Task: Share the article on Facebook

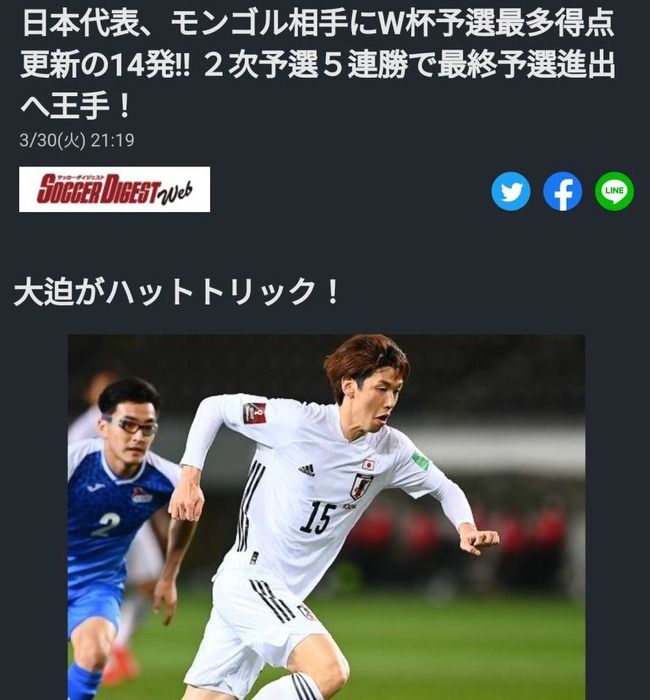Action: coord(562,191)
